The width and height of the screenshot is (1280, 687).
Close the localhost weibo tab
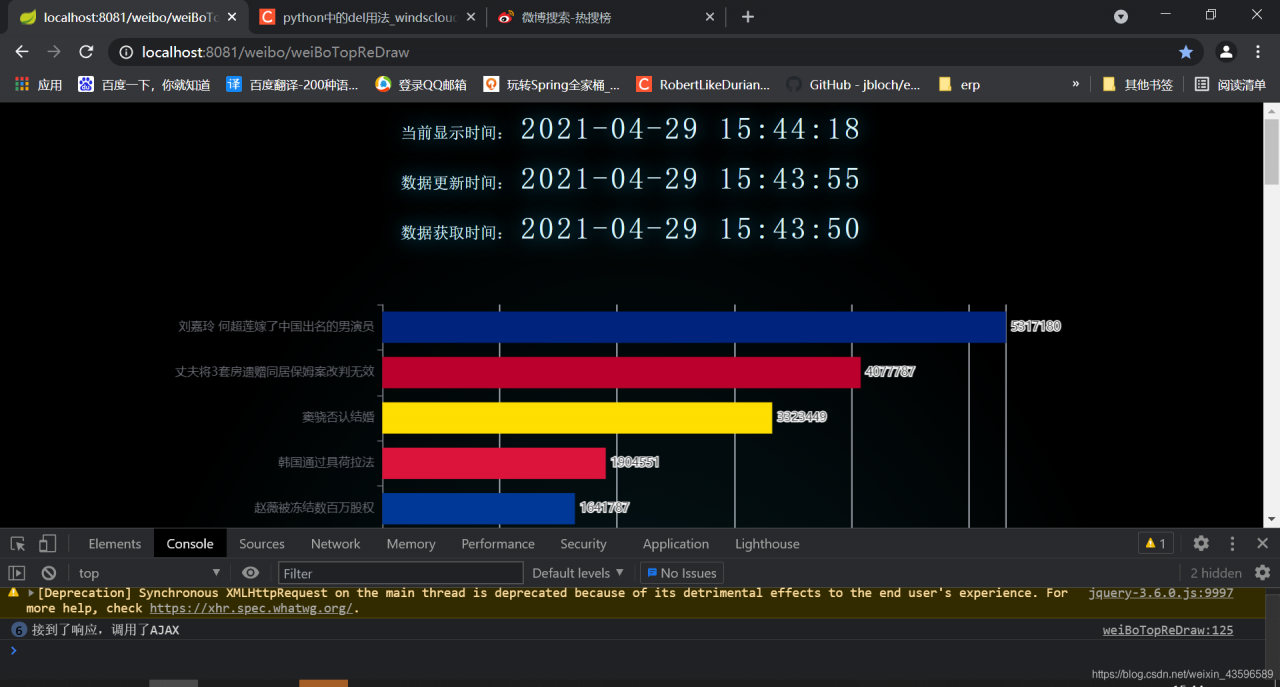pos(232,17)
